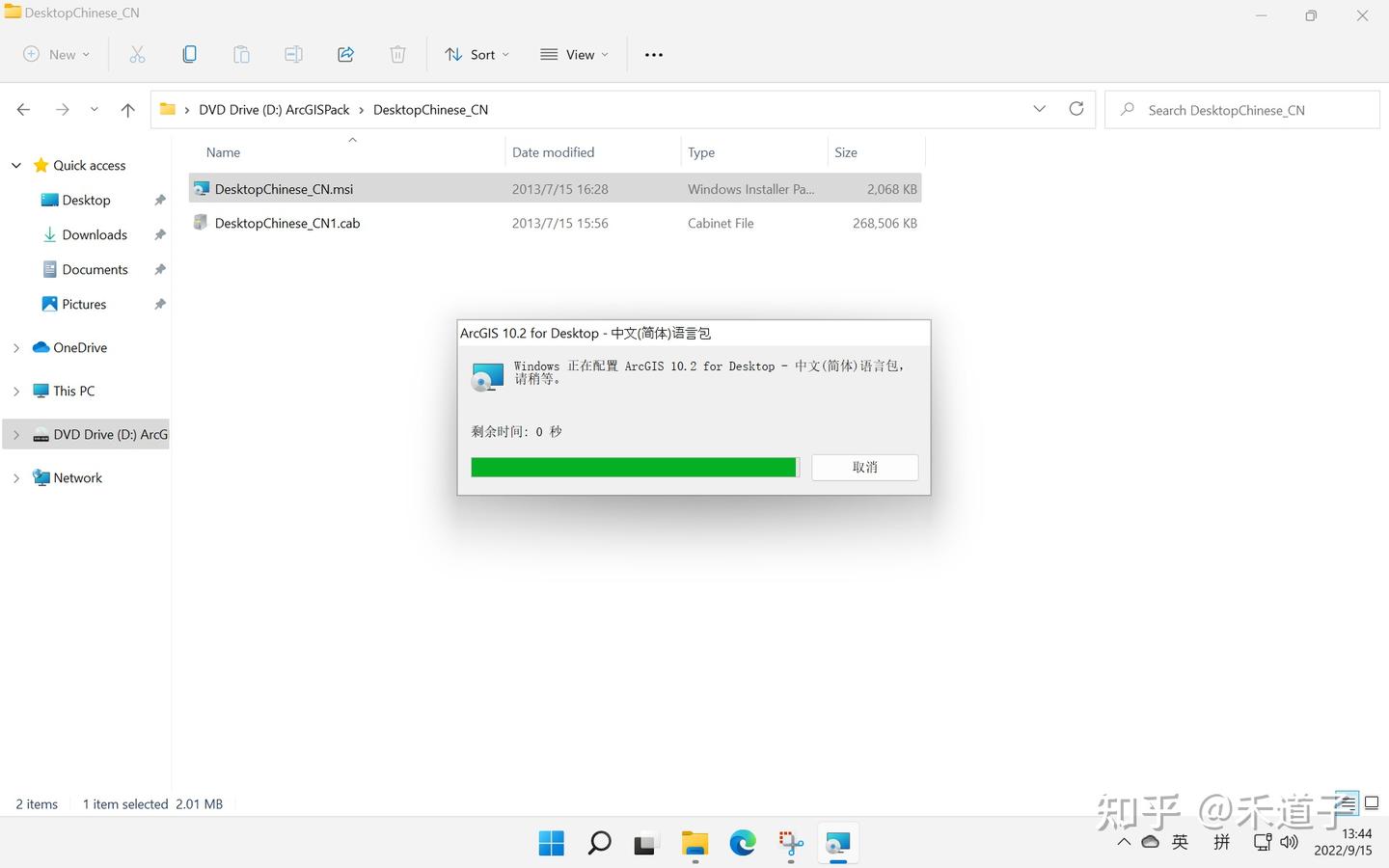Image resolution: width=1389 pixels, height=868 pixels.
Task: Click the 取消 cancel button
Action: click(x=865, y=467)
